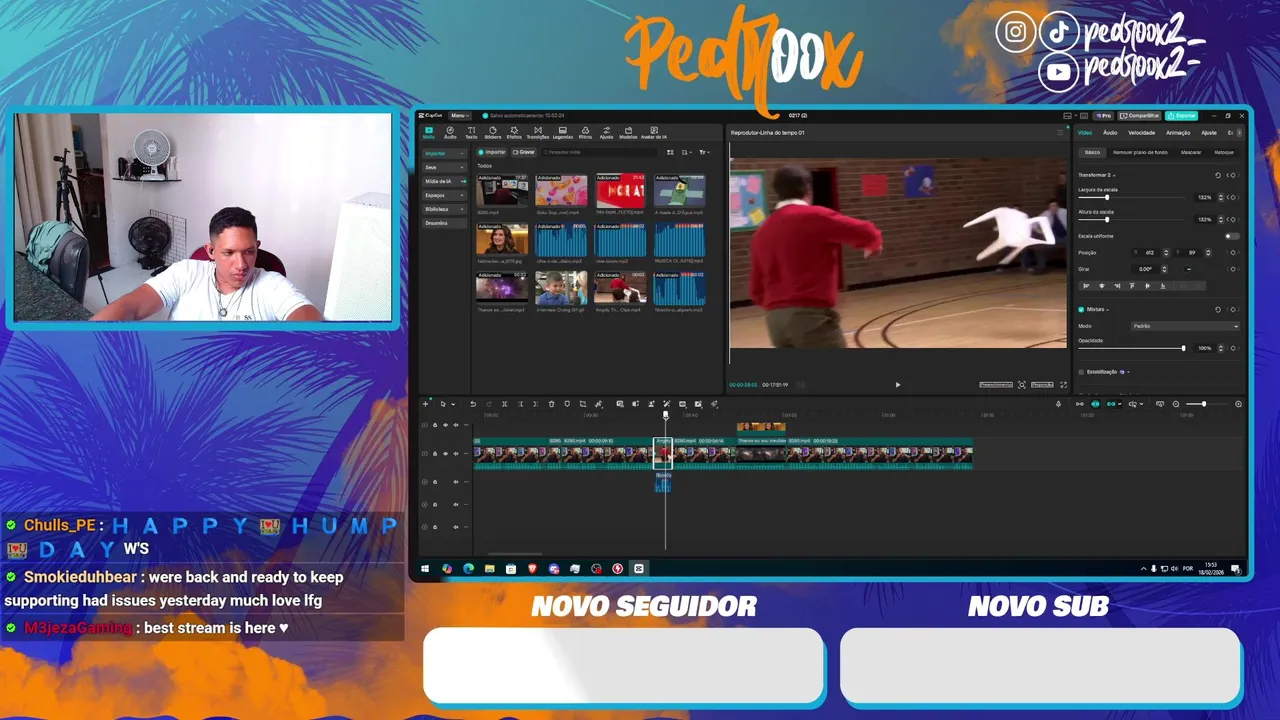Open the Legendas tab
Image resolution: width=1280 pixels, height=720 pixels.
tap(563, 132)
